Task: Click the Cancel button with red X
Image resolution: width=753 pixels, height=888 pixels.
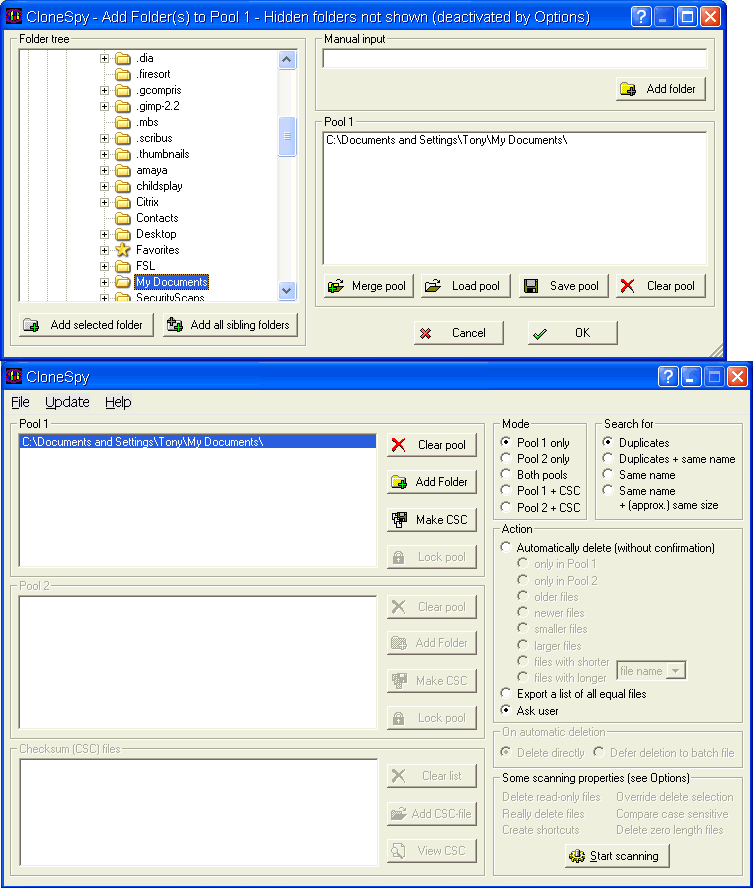Action: (459, 333)
